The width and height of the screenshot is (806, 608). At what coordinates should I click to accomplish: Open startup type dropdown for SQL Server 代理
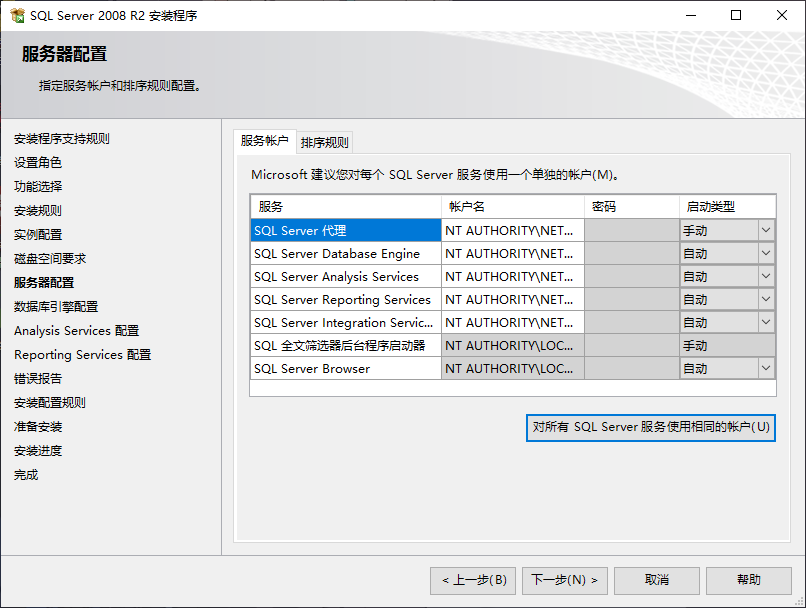click(766, 230)
